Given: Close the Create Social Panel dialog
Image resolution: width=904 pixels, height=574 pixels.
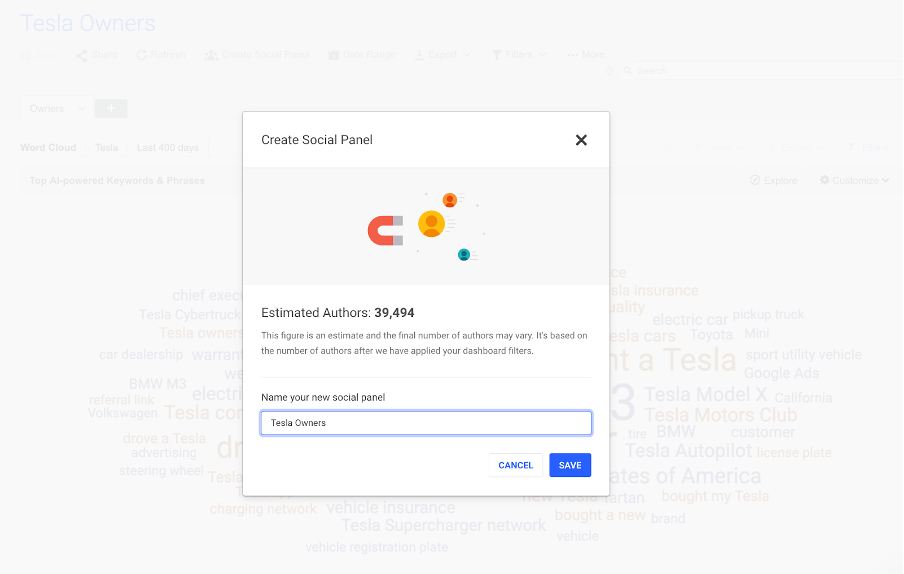Looking at the screenshot, I should pos(581,140).
